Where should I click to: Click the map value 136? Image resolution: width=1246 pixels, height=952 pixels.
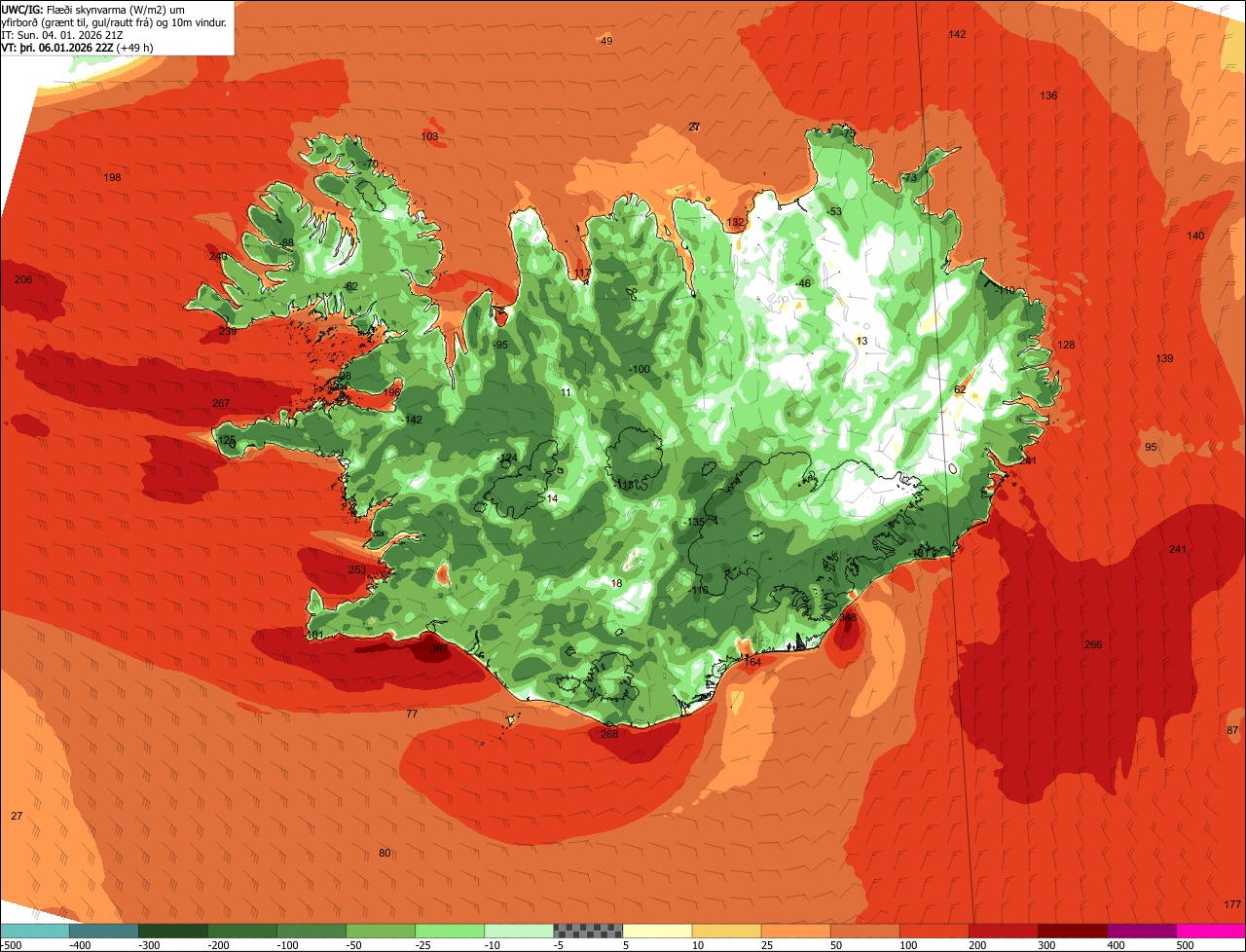click(x=1048, y=95)
